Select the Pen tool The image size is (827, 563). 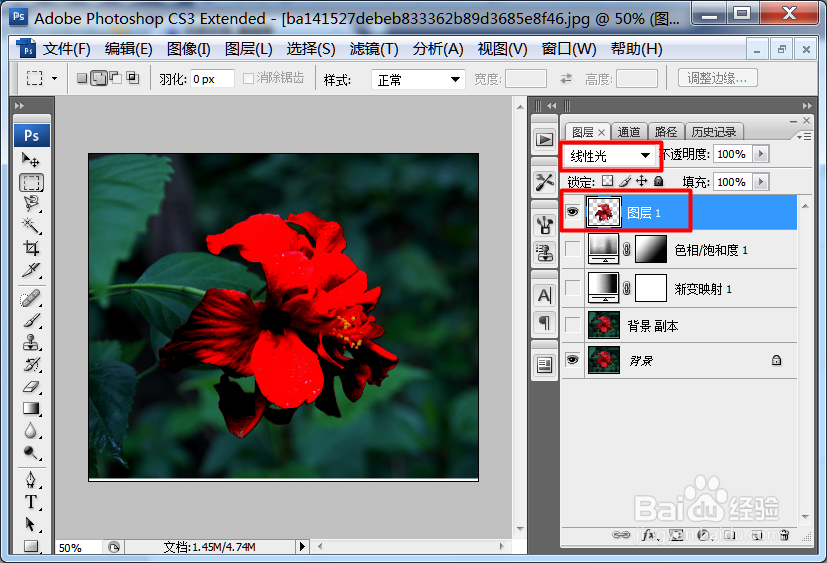tap(31, 480)
